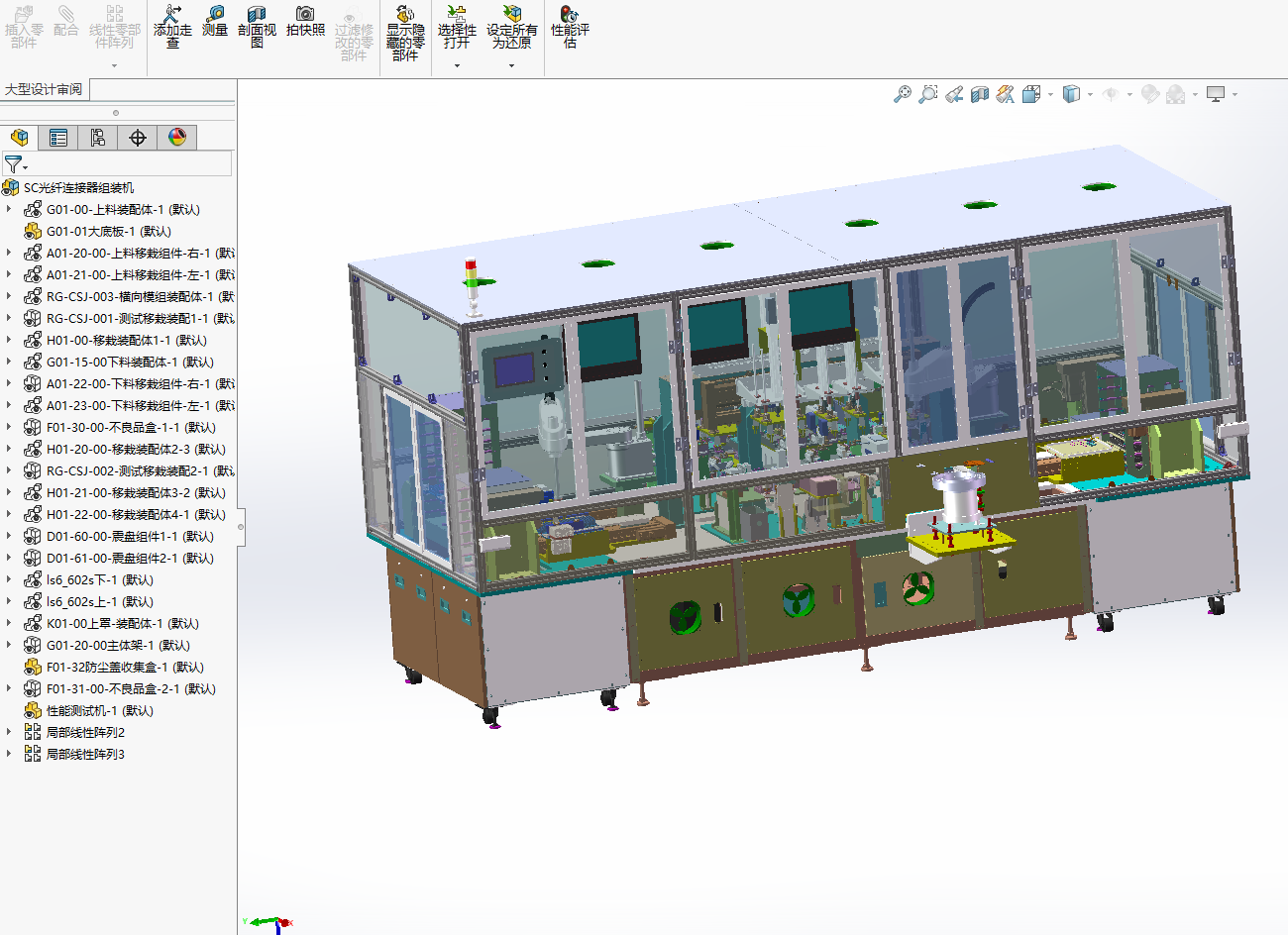
Task: Toggle the Section View icon in heads-up toolbar
Action: pos(979,94)
